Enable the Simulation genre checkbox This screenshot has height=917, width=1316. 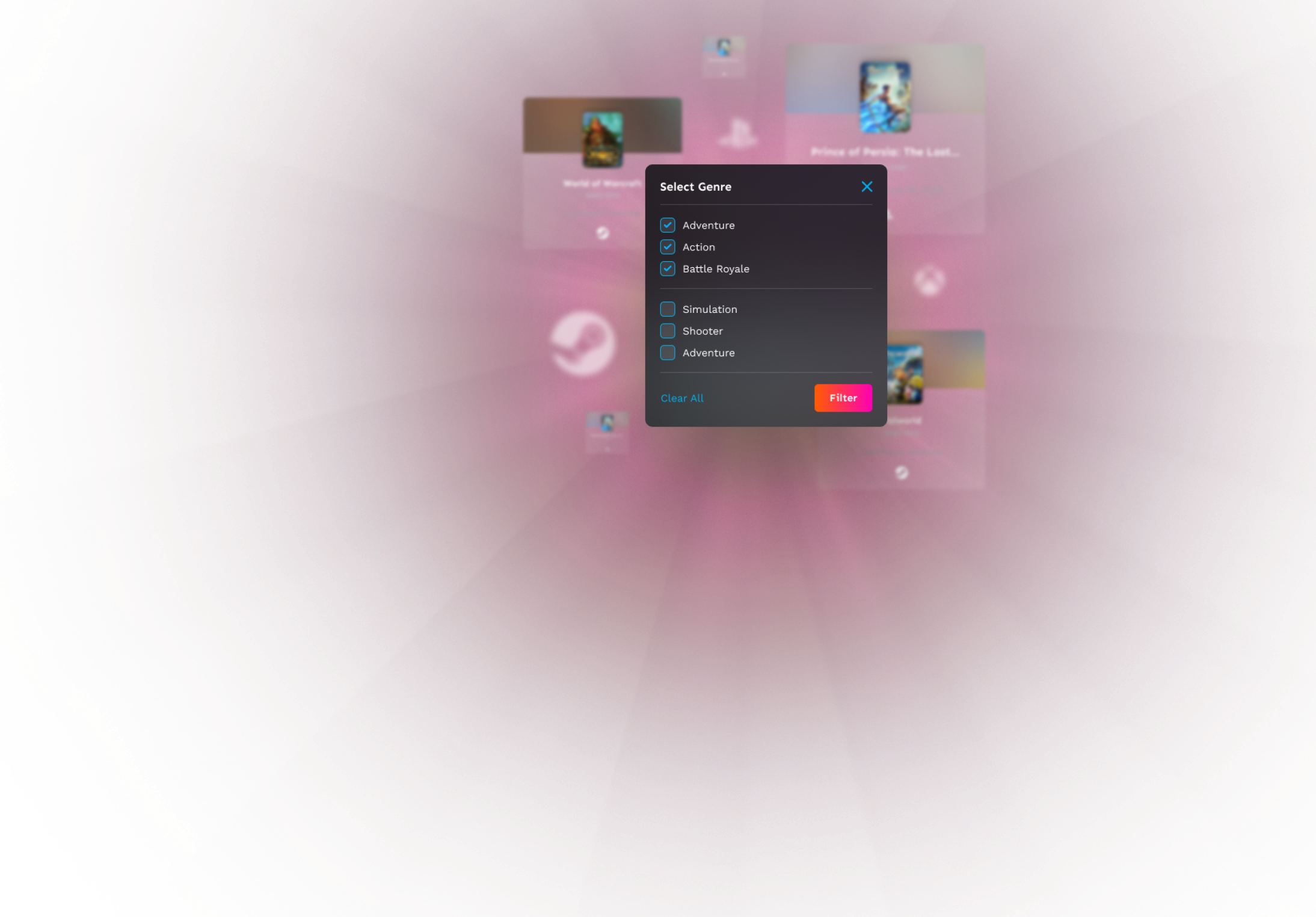click(668, 309)
